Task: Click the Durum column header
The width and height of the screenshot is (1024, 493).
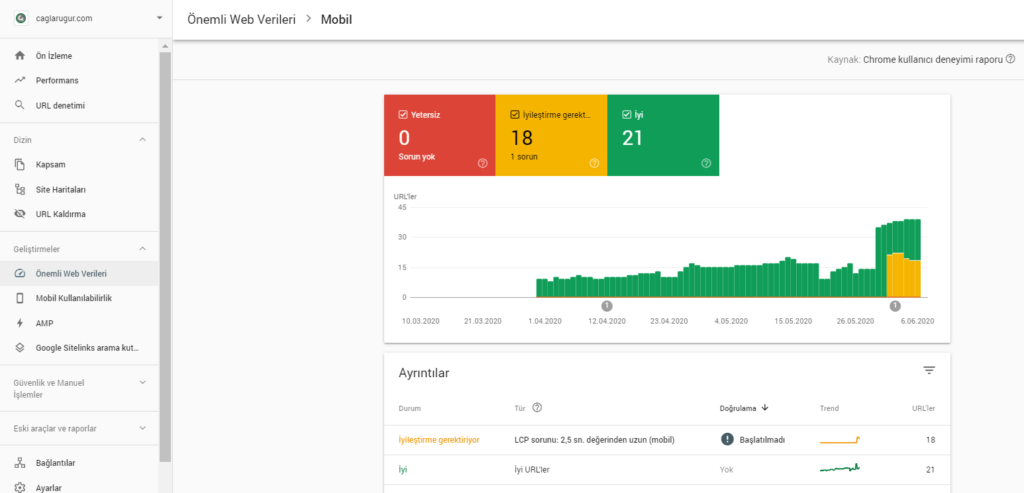Action: coord(409,409)
